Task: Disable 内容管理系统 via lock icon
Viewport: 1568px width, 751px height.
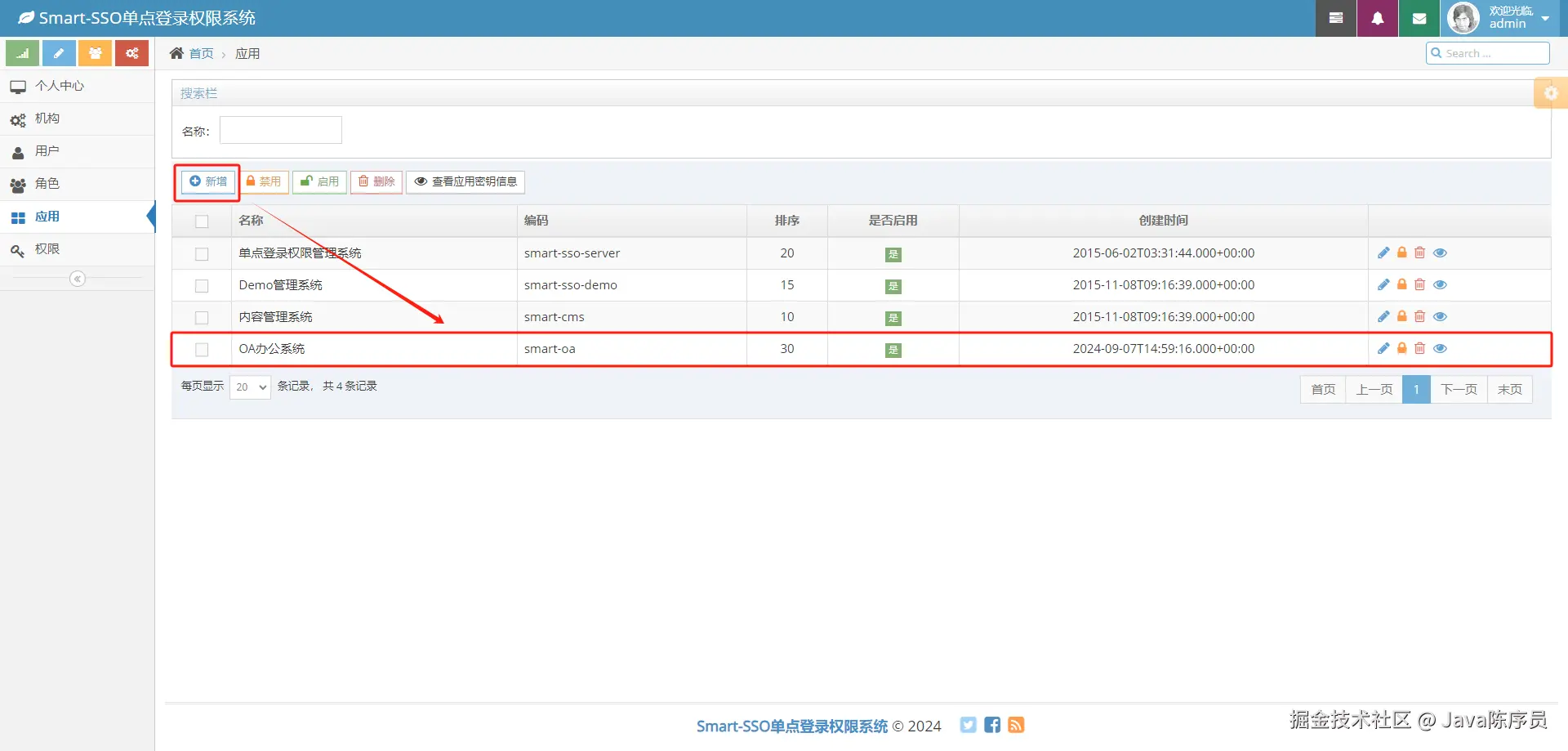Action: pyautogui.click(x=1402, y=316)
